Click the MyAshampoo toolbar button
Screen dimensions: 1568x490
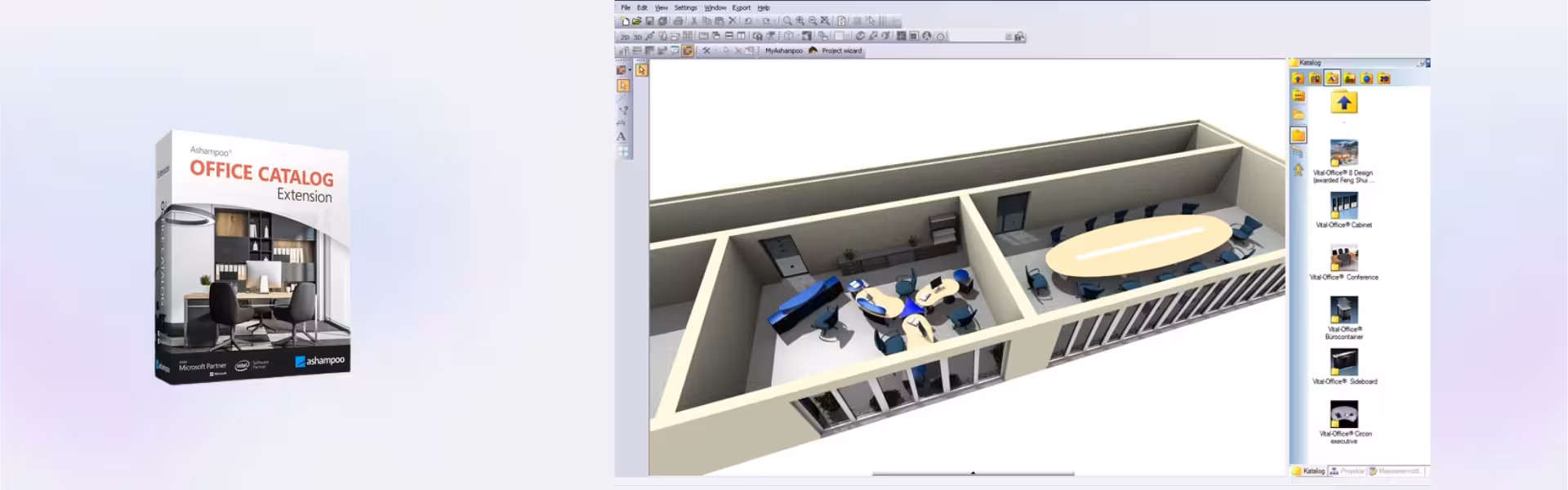784,51
